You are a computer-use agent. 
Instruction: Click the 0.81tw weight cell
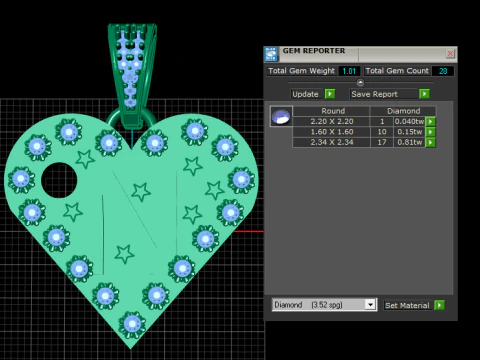[x=409, y=142]
